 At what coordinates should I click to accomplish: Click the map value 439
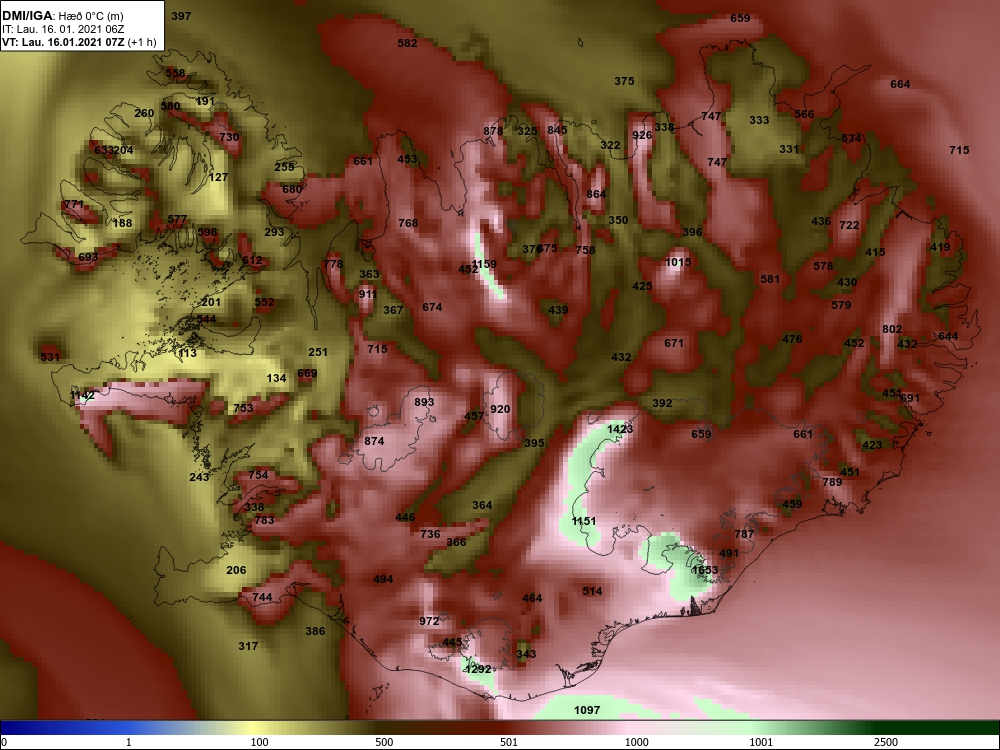(x=558, y=311)
